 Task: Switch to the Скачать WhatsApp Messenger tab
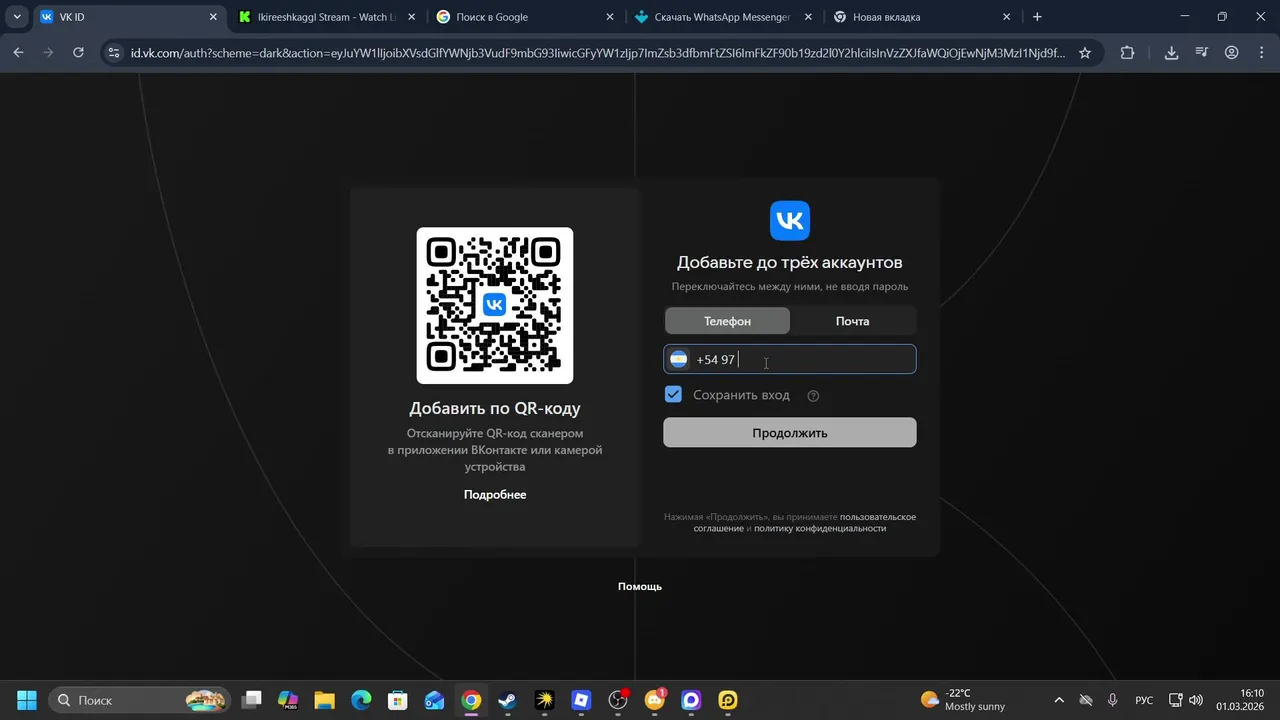coord(724,17)
